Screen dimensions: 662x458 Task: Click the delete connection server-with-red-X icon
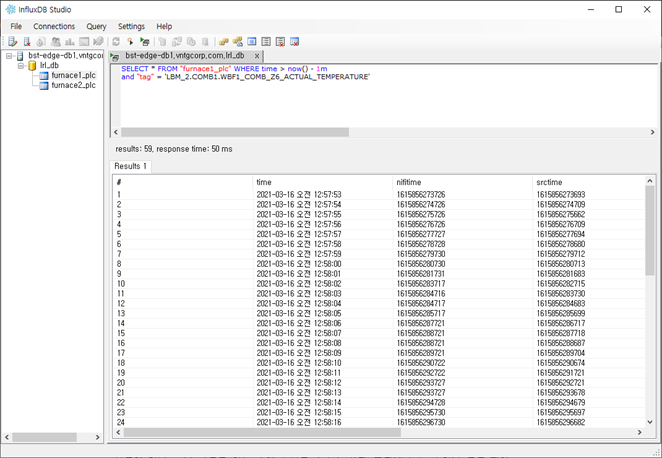[27, 41]
